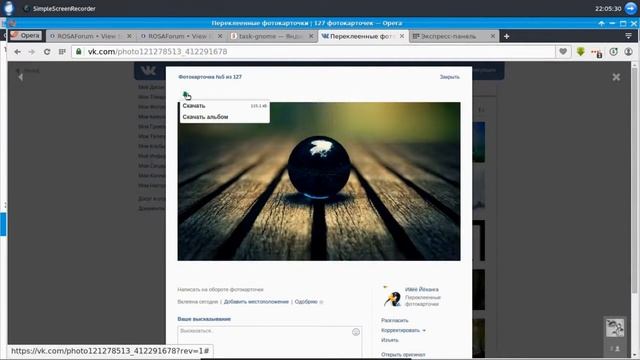Click Написать на обороте фотокарточки description field

click(x=220, y=289)
